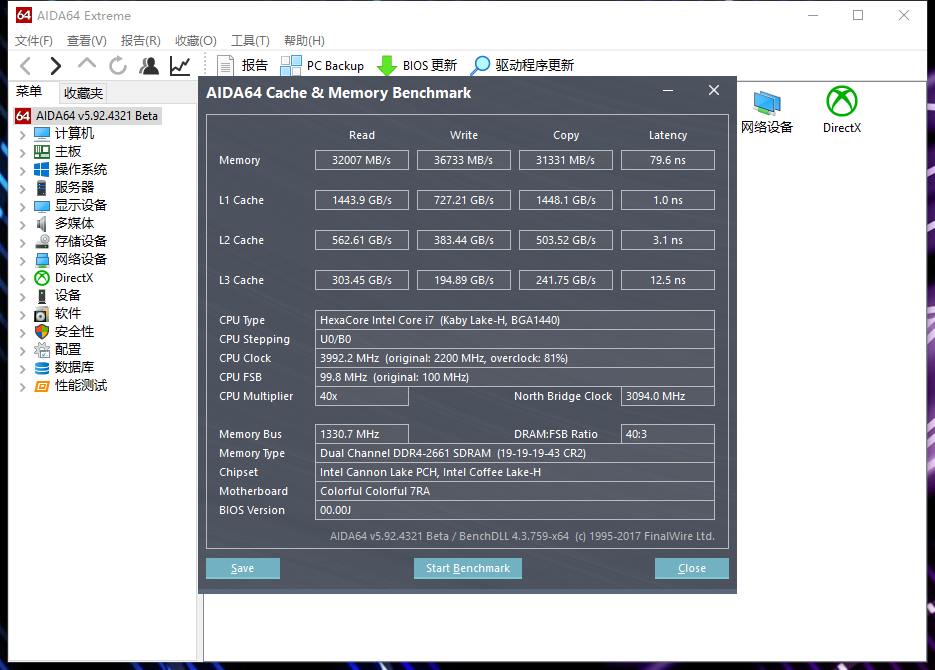
Task: Select AIDA64 v5.92.4321 Beta root node
Action: point(88,116)
